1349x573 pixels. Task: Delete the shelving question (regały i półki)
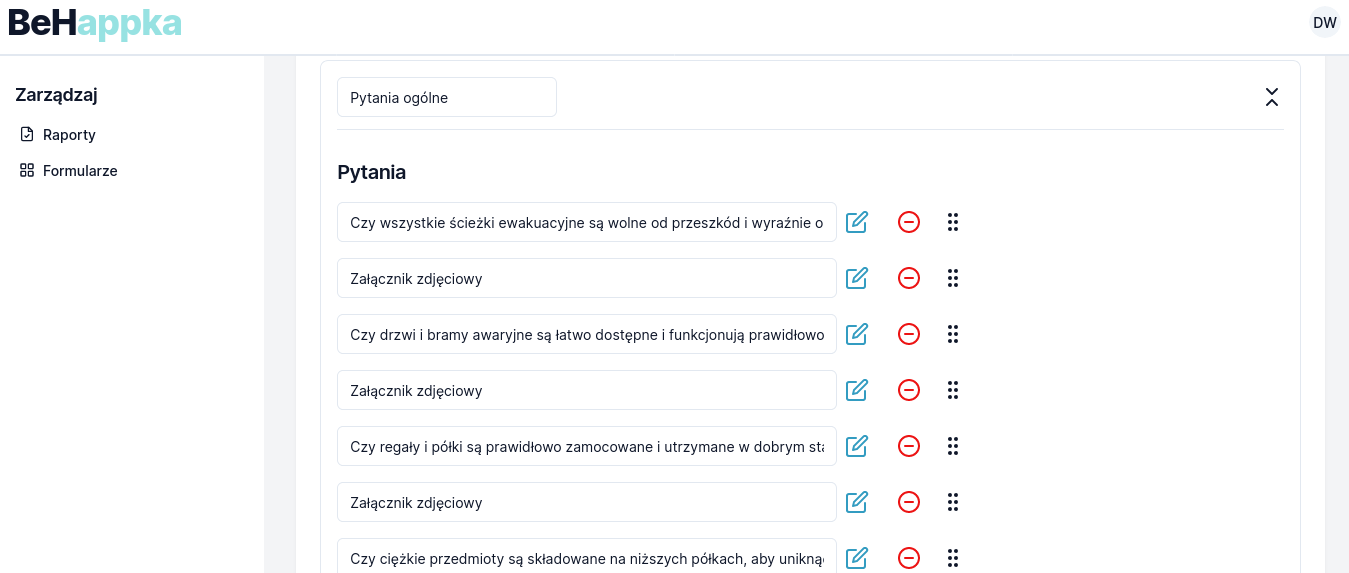click(x=909, y=446)
